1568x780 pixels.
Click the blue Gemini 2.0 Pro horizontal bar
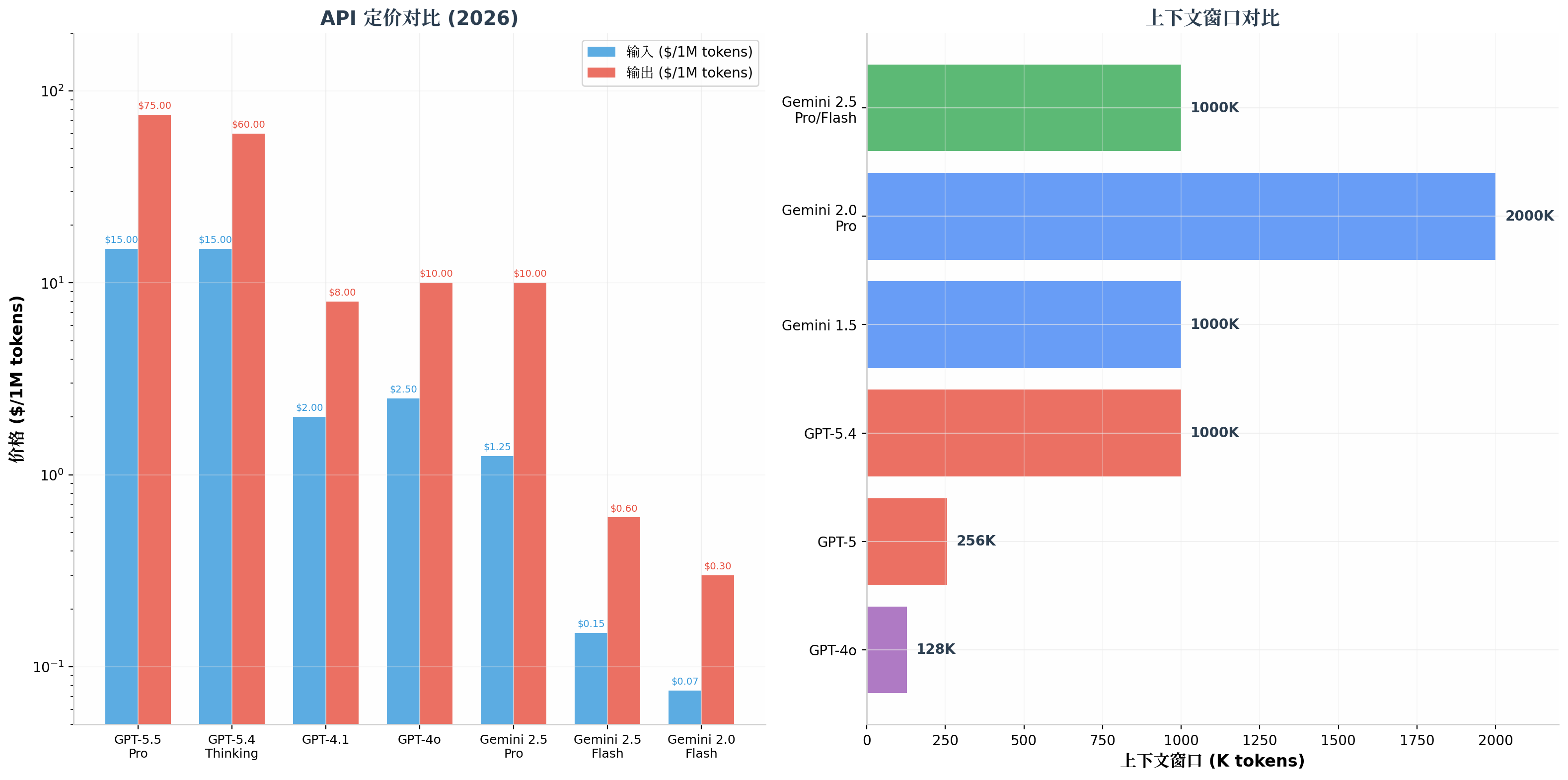(1181, 216)
